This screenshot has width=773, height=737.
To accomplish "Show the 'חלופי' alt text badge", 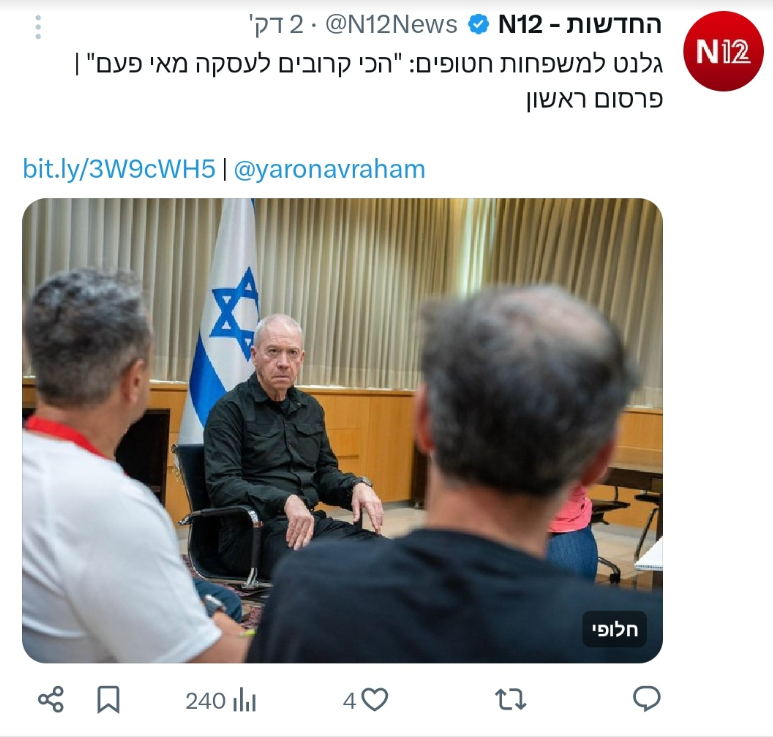I will [615, 629].
